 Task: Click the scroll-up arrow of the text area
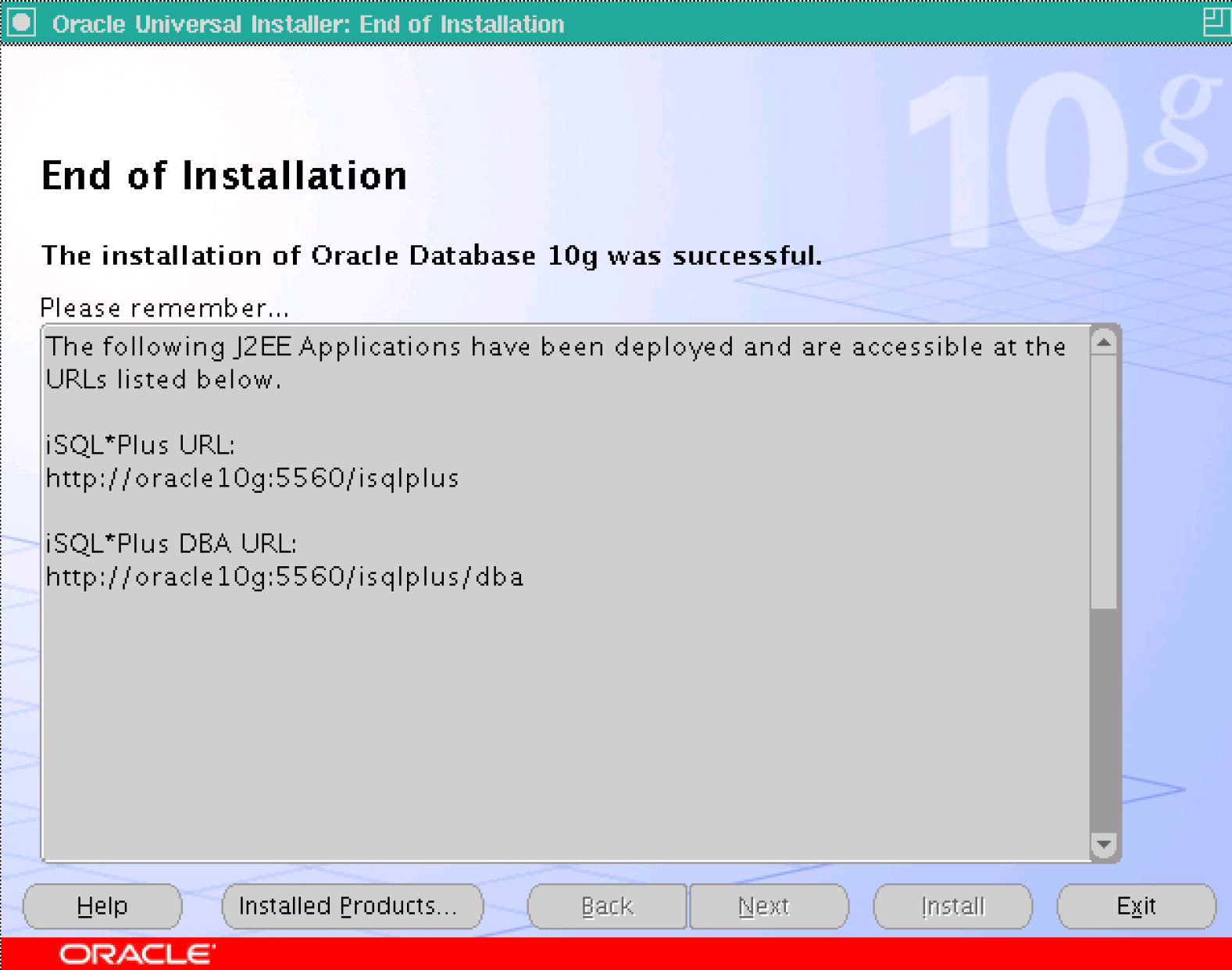(1104, 342)
